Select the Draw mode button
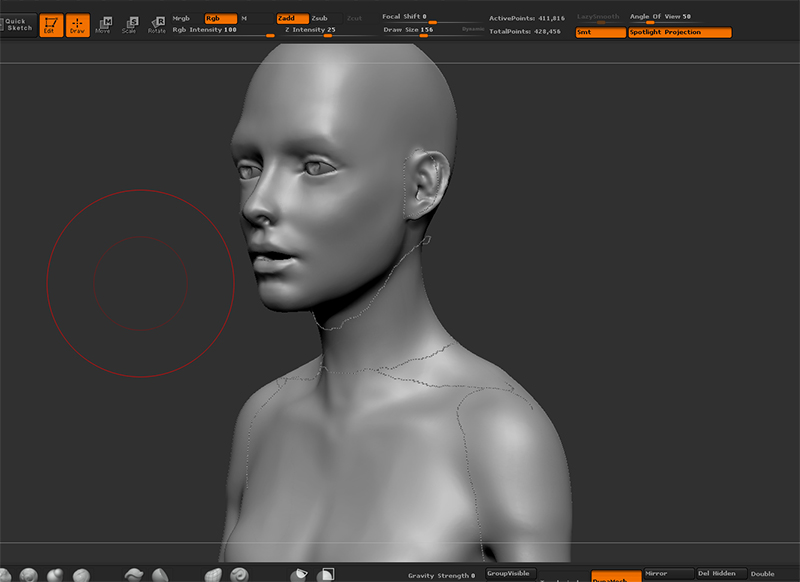This screenshot has width=800, height=582. pos(78,25)
